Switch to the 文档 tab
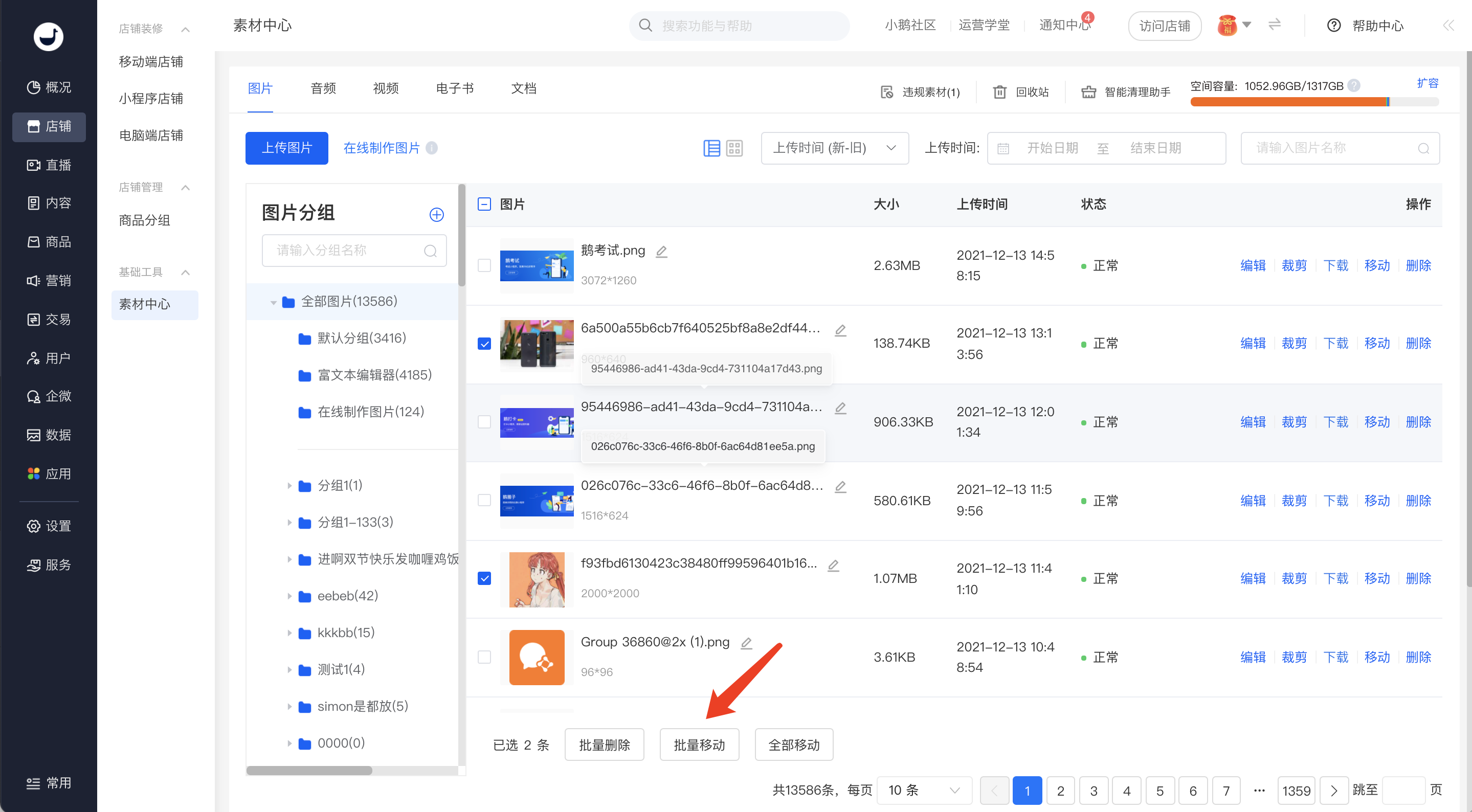Viewport: 1472px width, 812px height. [x=523, y=88]
